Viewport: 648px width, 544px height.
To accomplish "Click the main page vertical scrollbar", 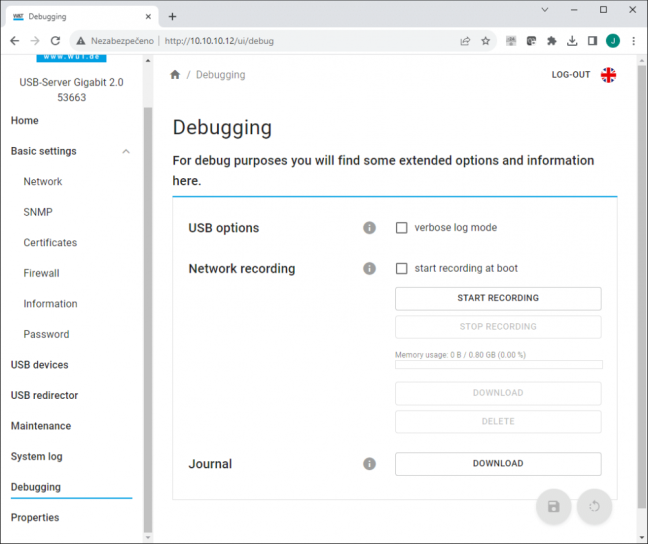I will 641,285.
